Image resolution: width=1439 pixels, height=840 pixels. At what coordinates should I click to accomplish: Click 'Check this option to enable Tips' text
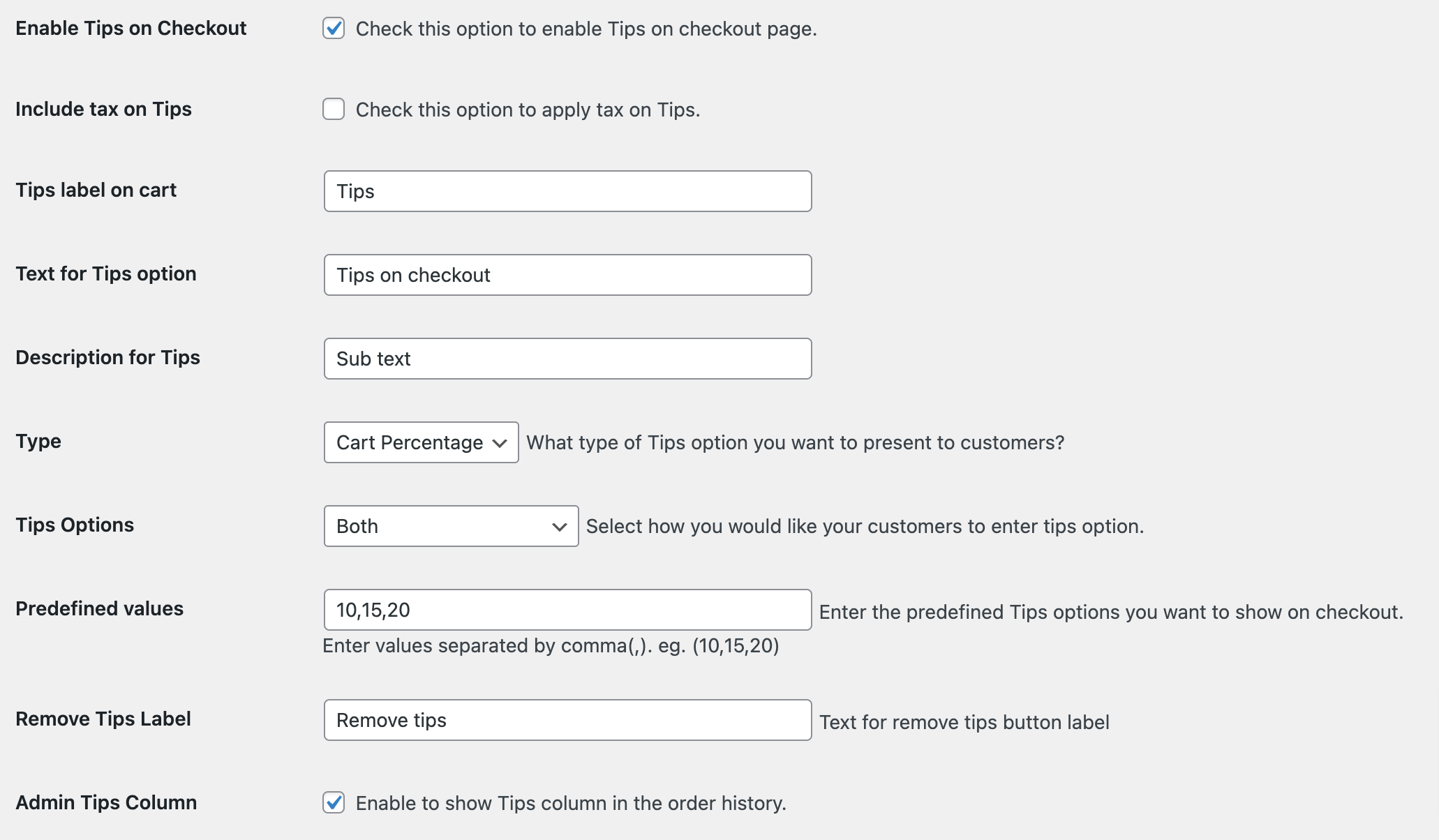[586, 29]
